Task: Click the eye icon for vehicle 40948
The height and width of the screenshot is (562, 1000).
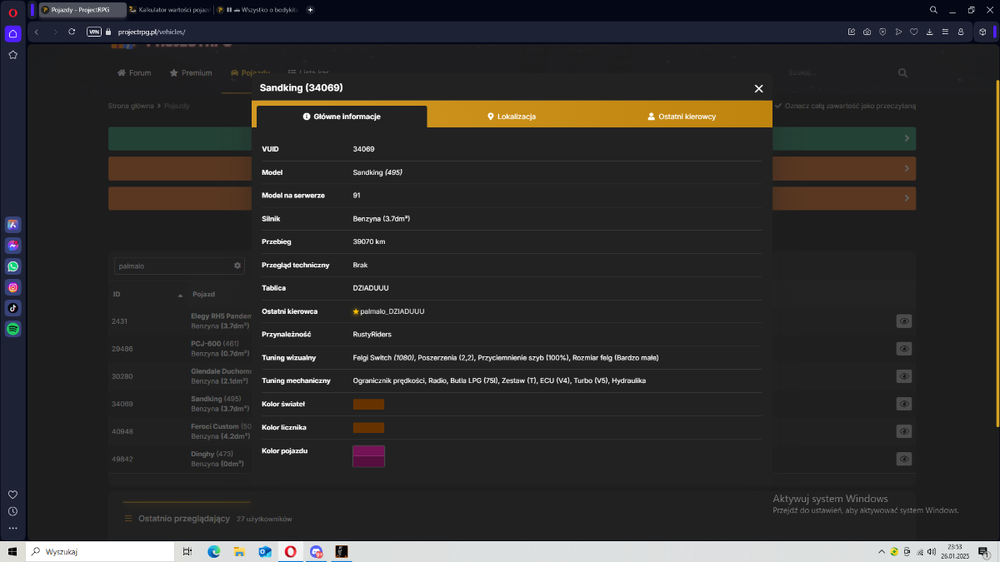Action: [904, 431]
